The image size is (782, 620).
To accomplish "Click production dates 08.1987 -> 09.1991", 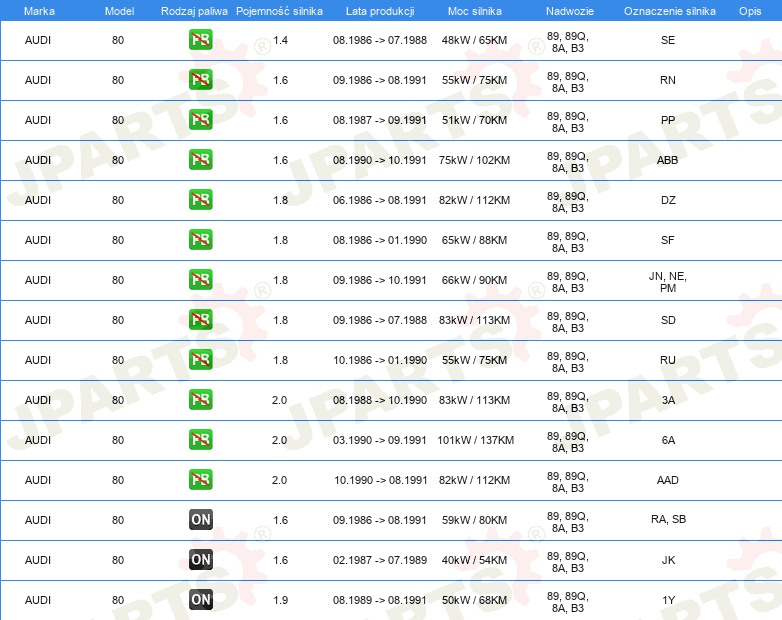I will [x=380, y=120].
